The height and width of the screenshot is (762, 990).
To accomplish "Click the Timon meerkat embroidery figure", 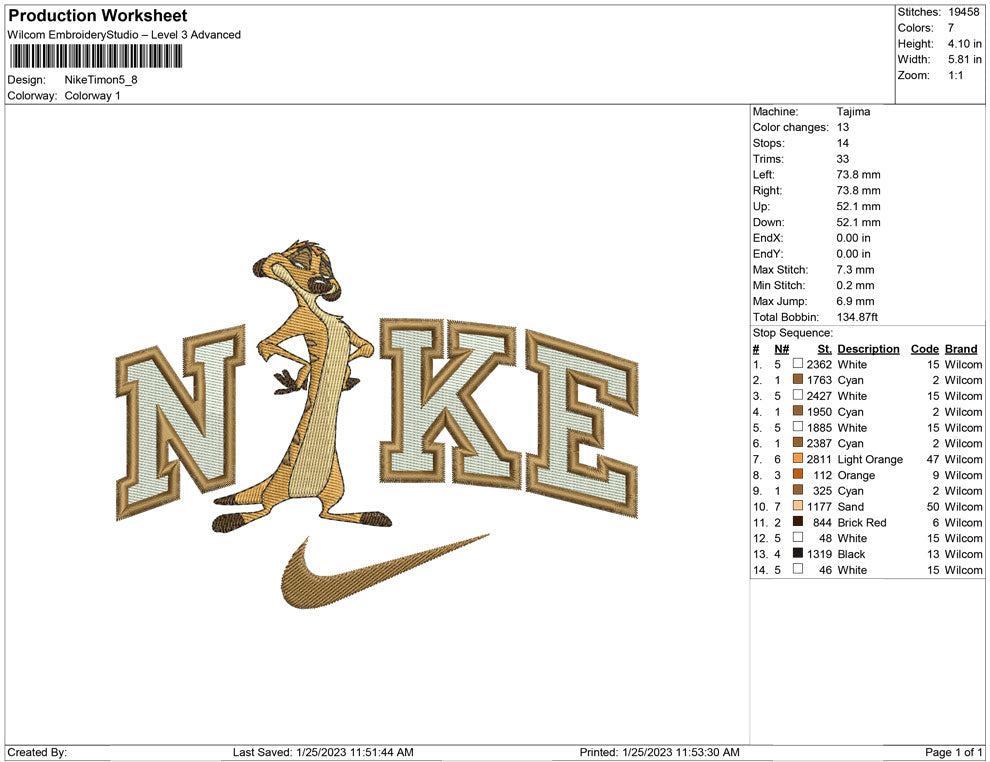I will (303, 388).
